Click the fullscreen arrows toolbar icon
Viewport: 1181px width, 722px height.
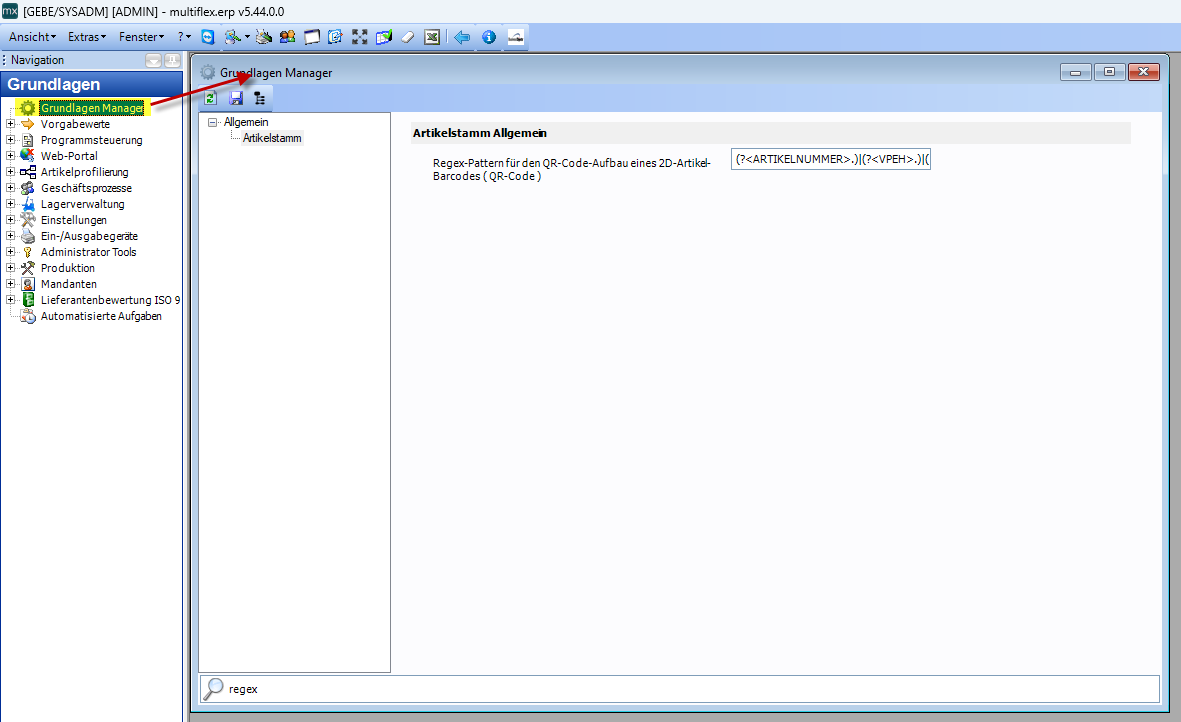(x=360, y=37)
